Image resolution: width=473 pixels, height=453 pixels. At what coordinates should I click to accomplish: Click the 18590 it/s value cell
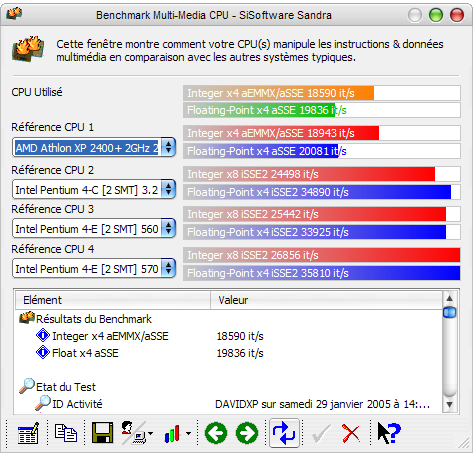(240, 336)
